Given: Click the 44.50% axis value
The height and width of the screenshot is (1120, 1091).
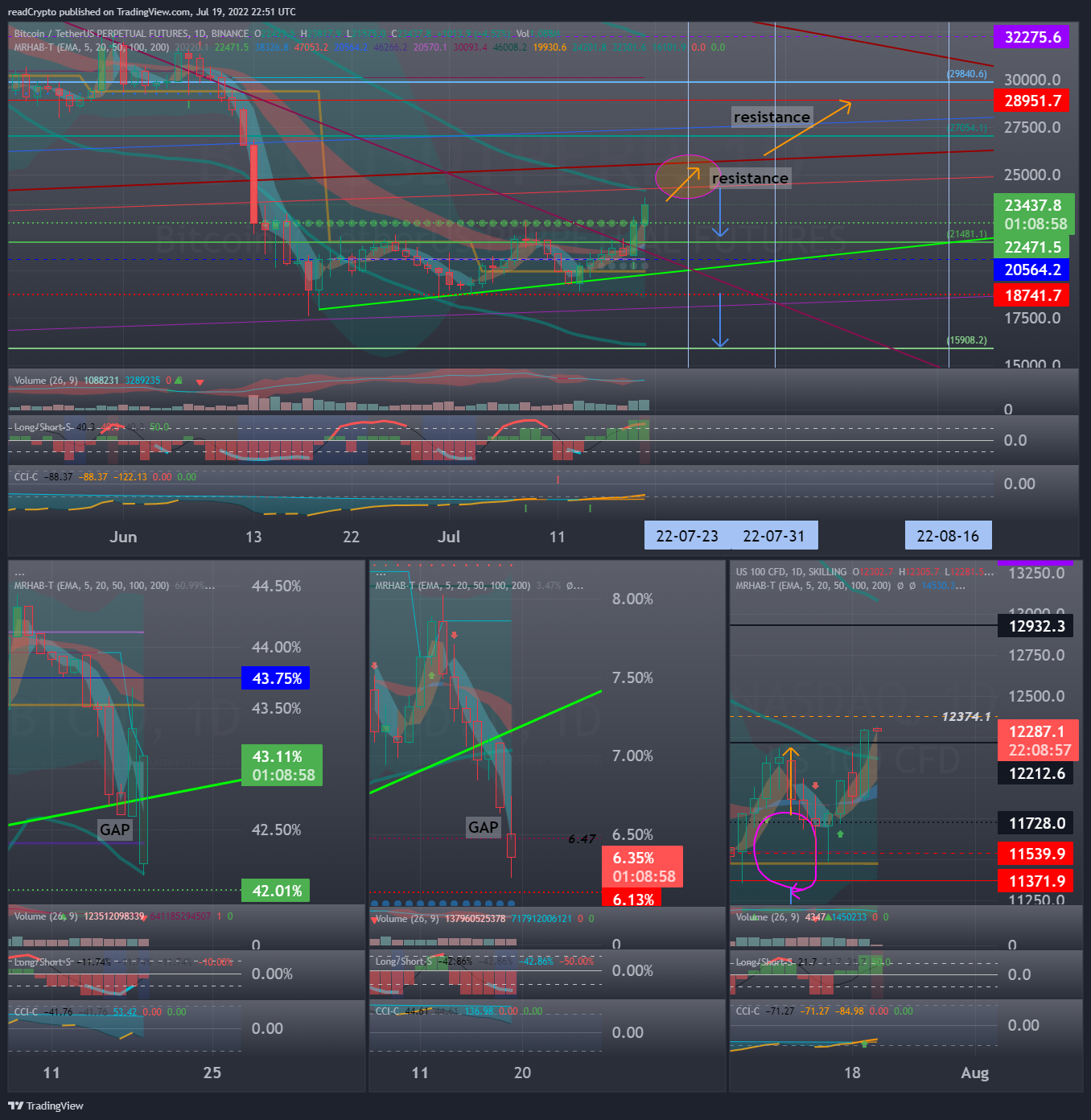Looking at the screenshot, I should [x=277, y=586].
